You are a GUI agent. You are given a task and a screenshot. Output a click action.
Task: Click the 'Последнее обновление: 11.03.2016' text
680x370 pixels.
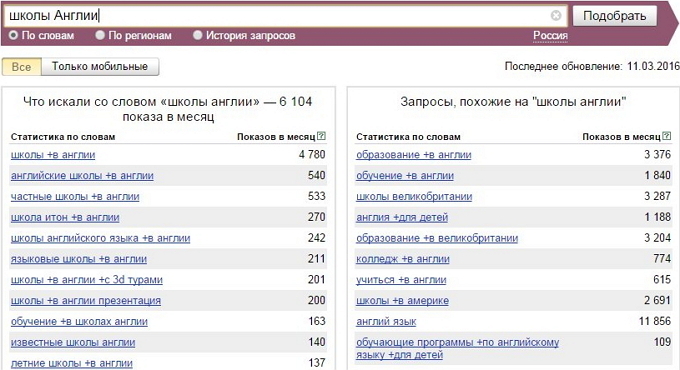pos(592,66)
